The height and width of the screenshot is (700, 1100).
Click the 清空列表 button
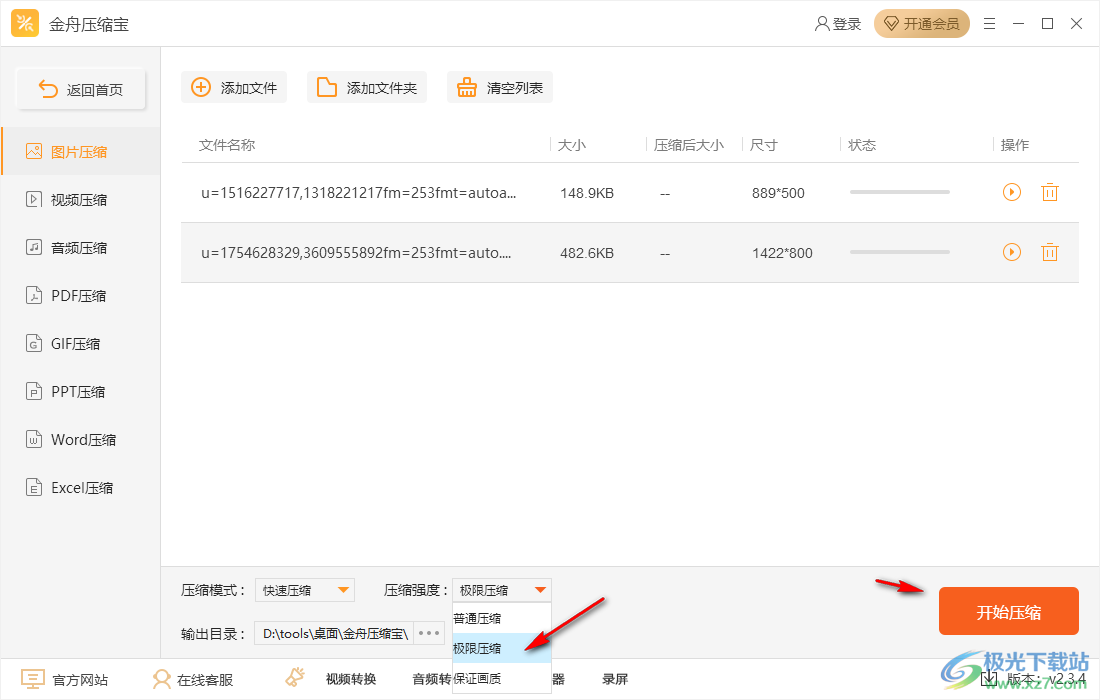coord(499,88)
